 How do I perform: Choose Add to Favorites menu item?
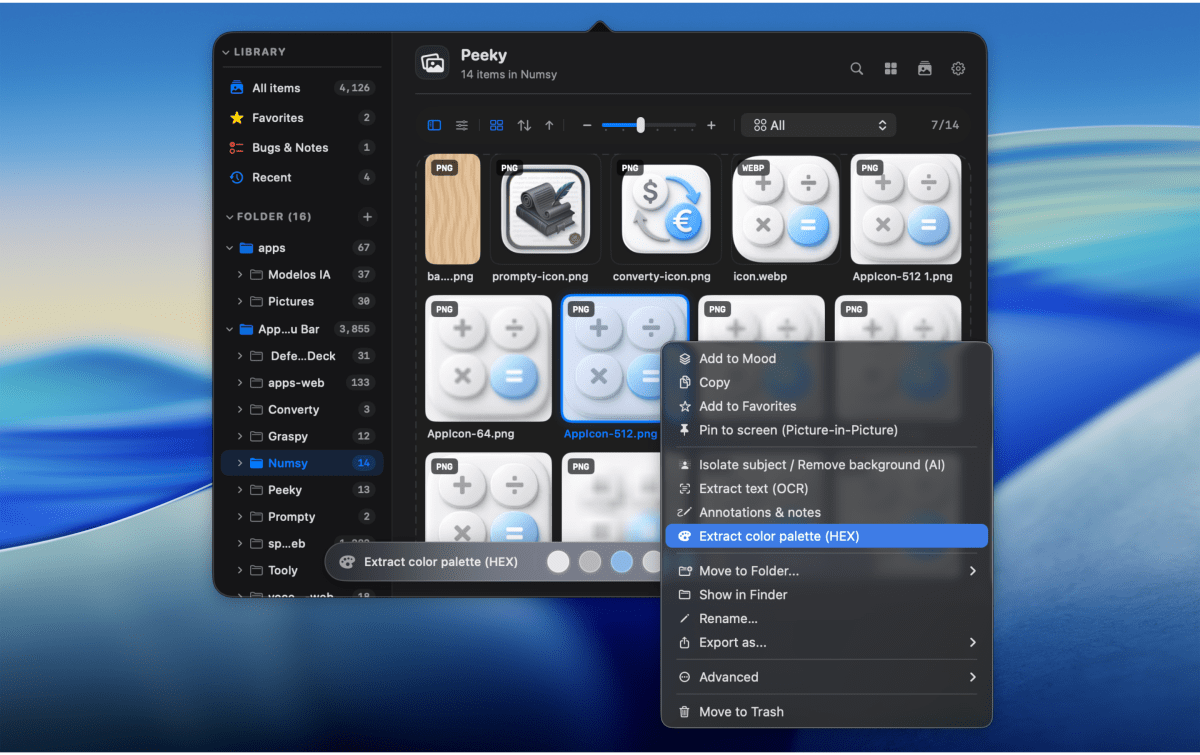click(x=827, y=407)
